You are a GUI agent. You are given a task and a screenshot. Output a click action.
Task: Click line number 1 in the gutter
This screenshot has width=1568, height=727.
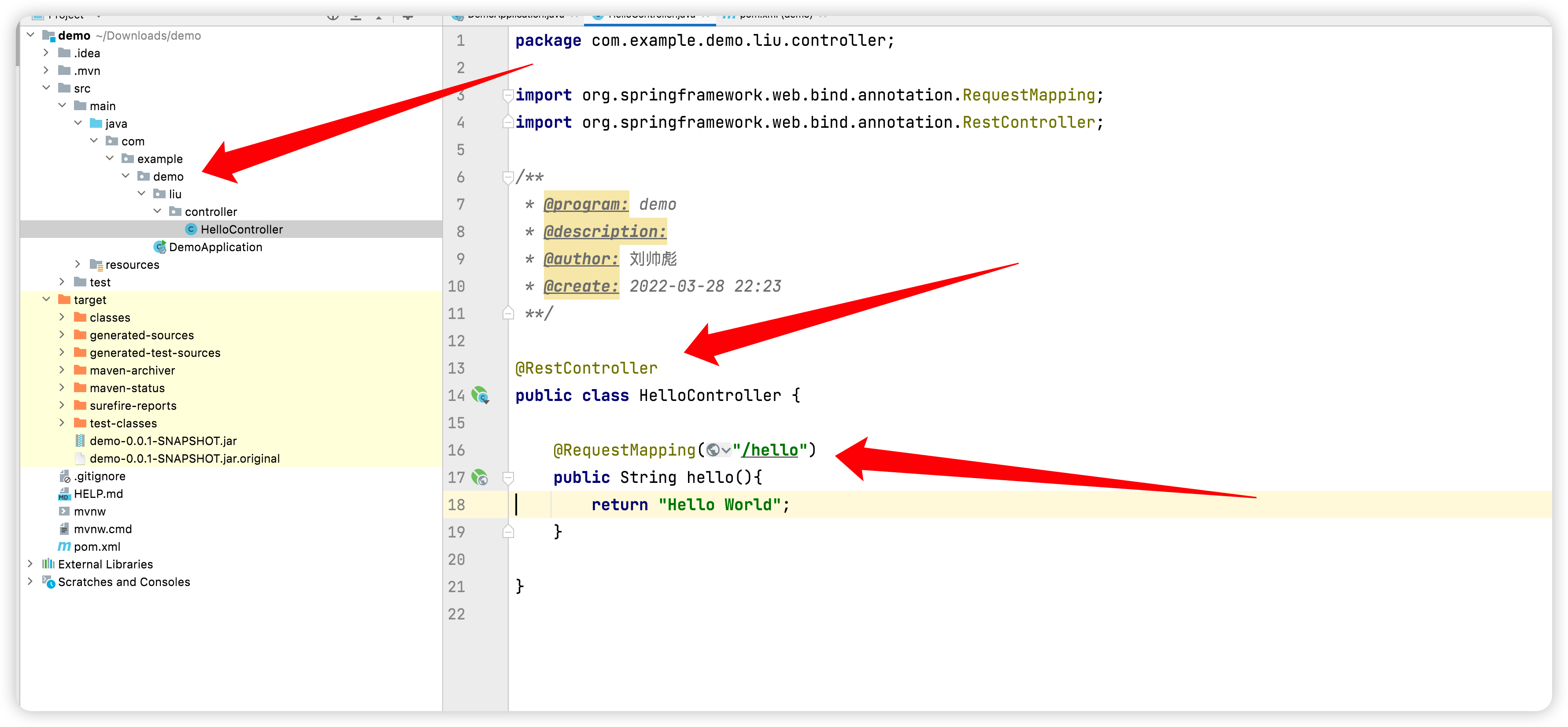[x=461, y=41]
